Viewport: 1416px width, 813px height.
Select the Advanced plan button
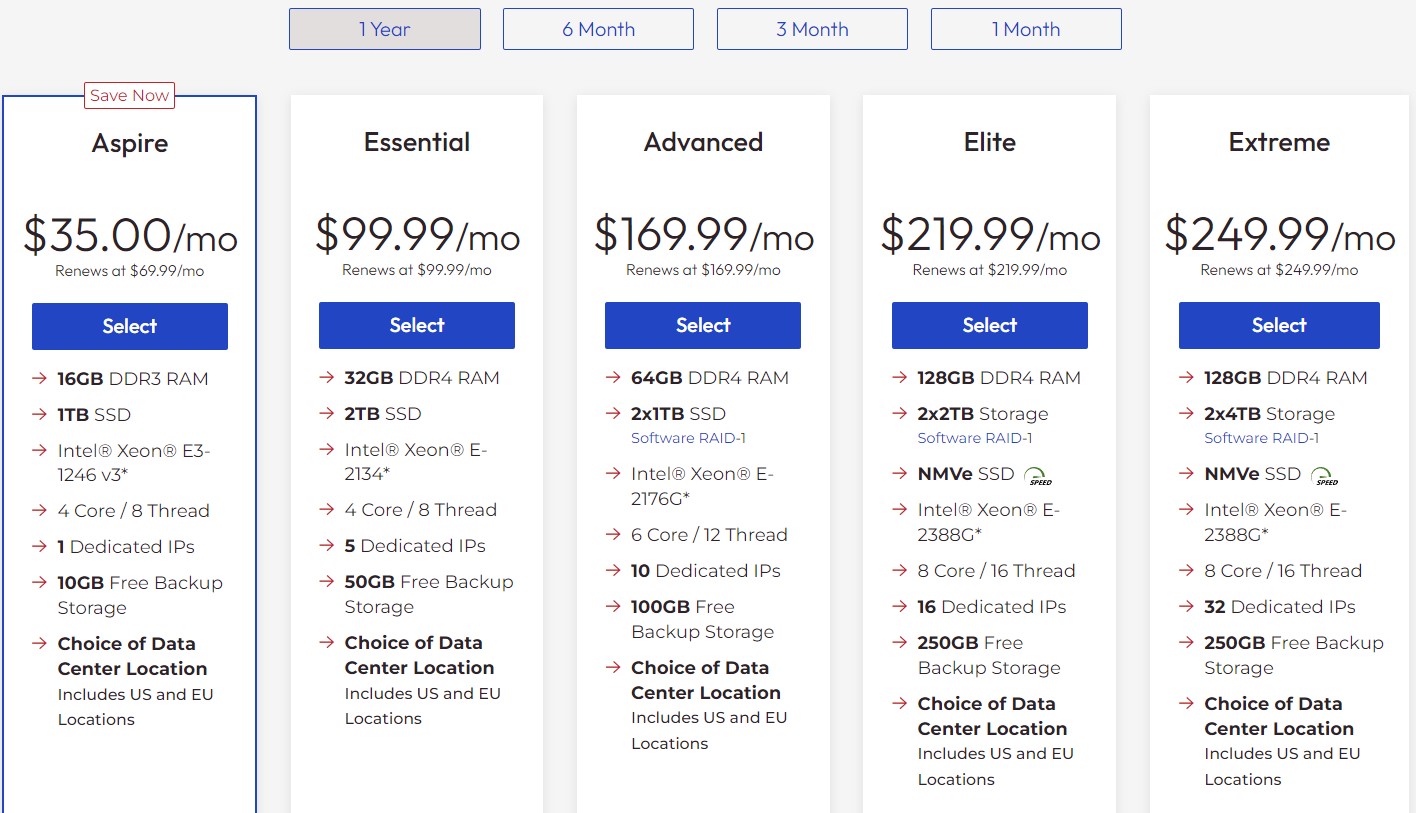click(x=703, y=325)
